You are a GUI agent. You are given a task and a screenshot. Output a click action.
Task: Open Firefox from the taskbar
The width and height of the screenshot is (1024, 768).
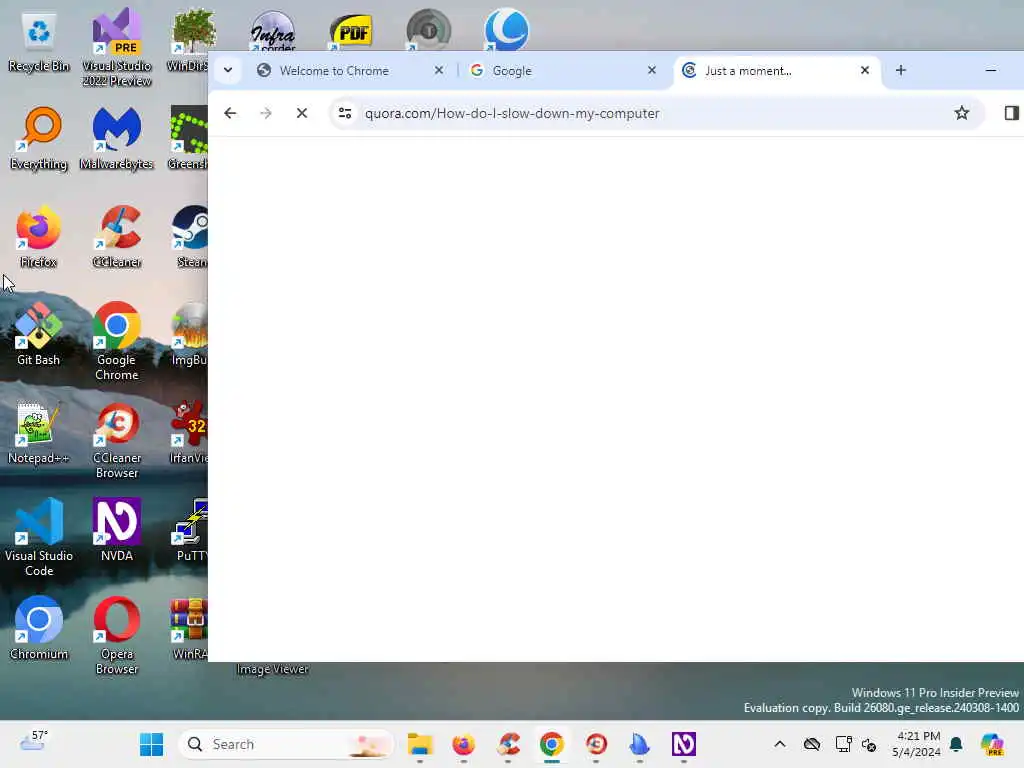(464, 744)
